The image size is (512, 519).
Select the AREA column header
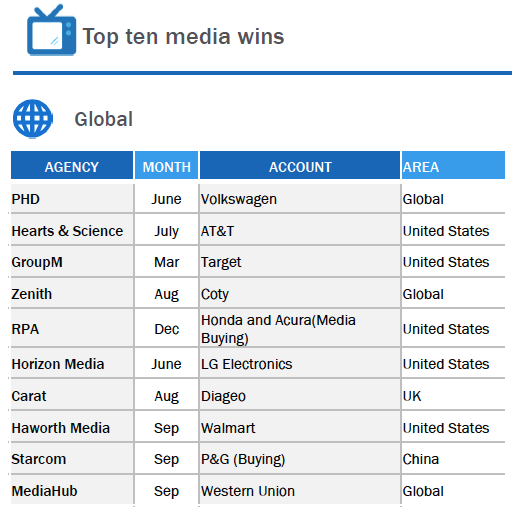453,165
